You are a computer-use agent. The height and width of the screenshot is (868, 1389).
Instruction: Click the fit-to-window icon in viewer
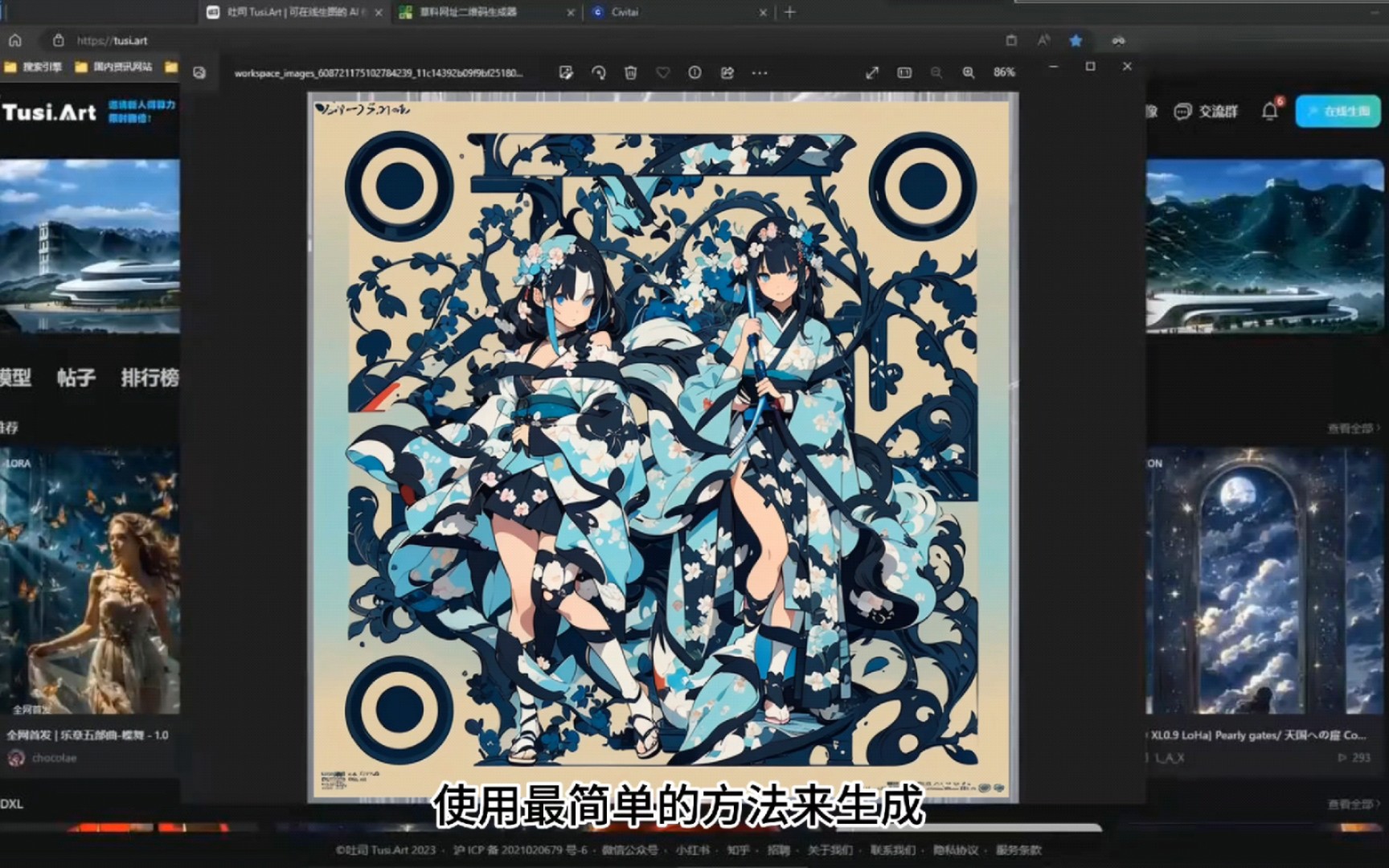click(x=904, y=72)
